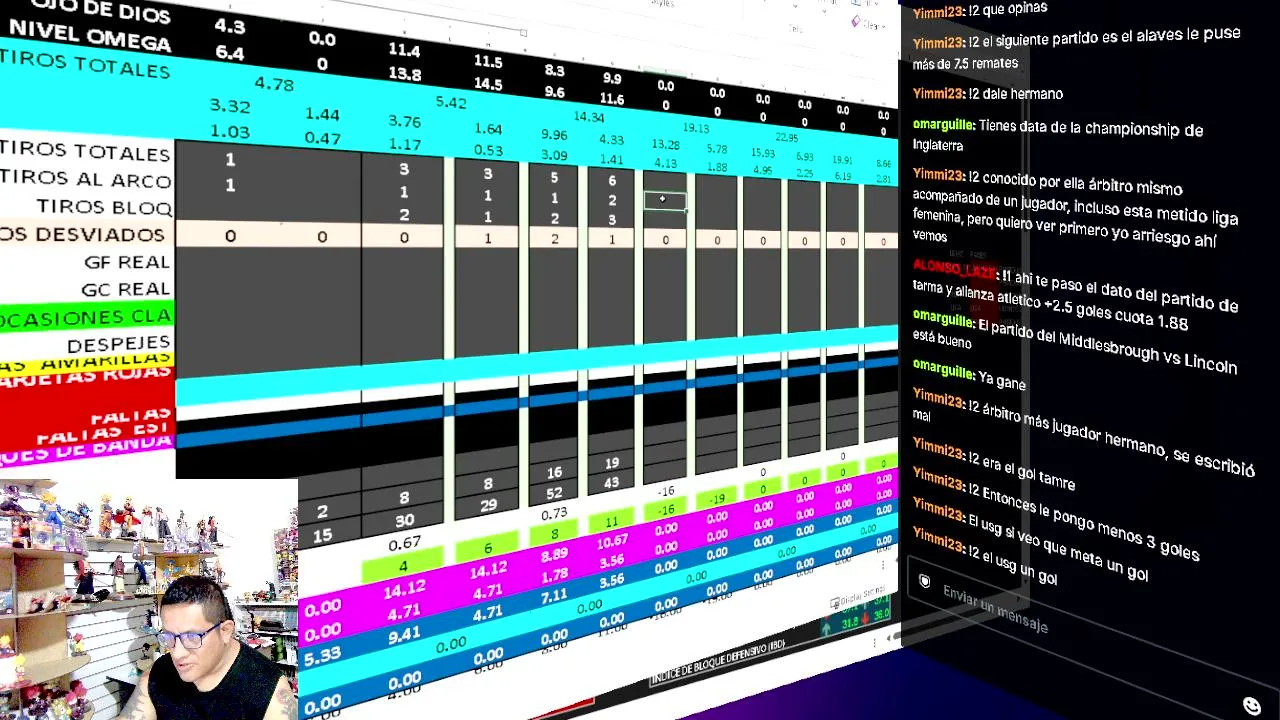This screenshot has width=1280, height=720.
Task: Select the TIROS AL ARCO row label
Action: pyautogui.click(x=86, y=180)
